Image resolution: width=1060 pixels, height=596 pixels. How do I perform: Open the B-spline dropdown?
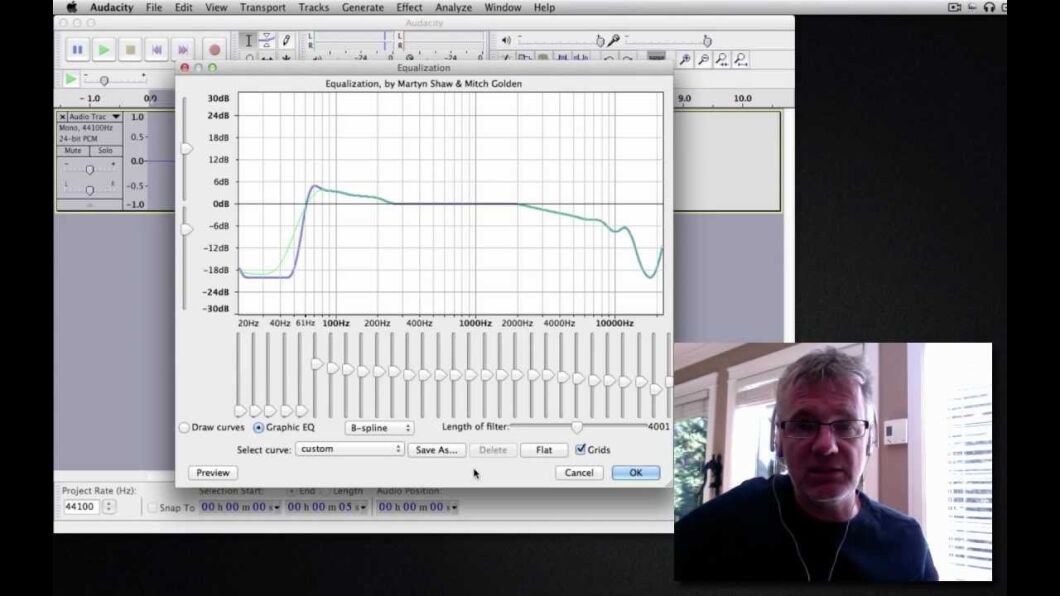380,427
